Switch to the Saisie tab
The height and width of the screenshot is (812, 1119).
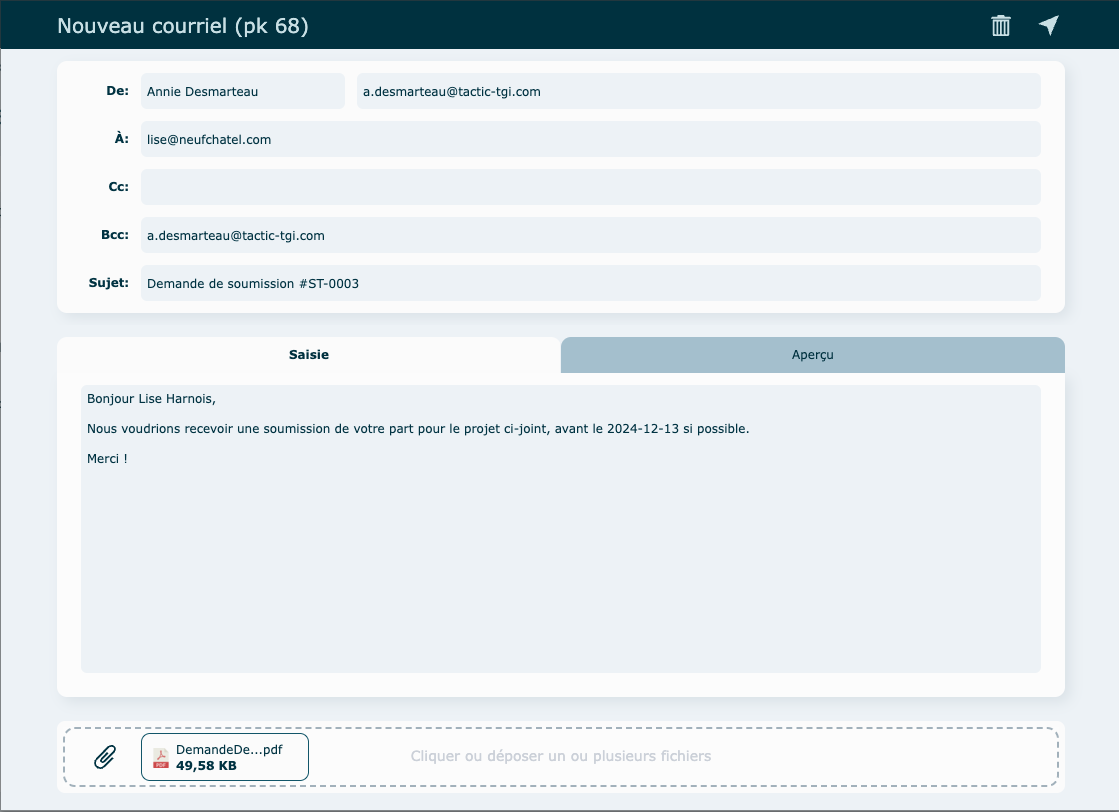pos(308,355)
